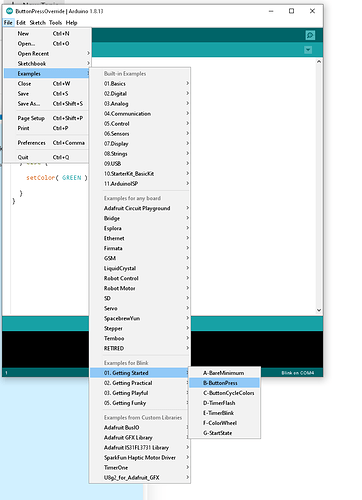Choose Print in the File menu
The image size is (362, 500).
pos(47,128)
